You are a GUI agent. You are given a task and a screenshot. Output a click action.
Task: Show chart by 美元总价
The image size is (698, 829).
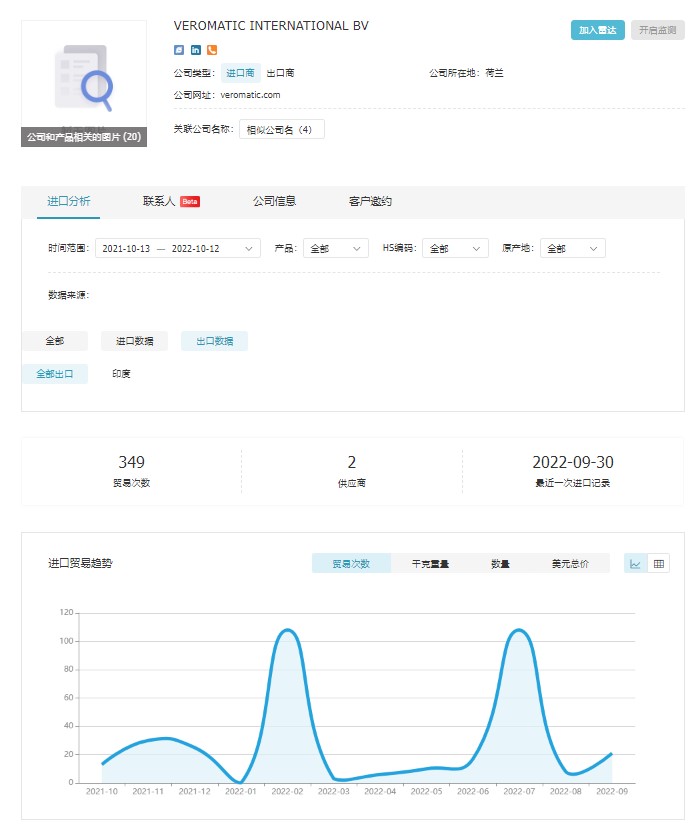(570, 564)
